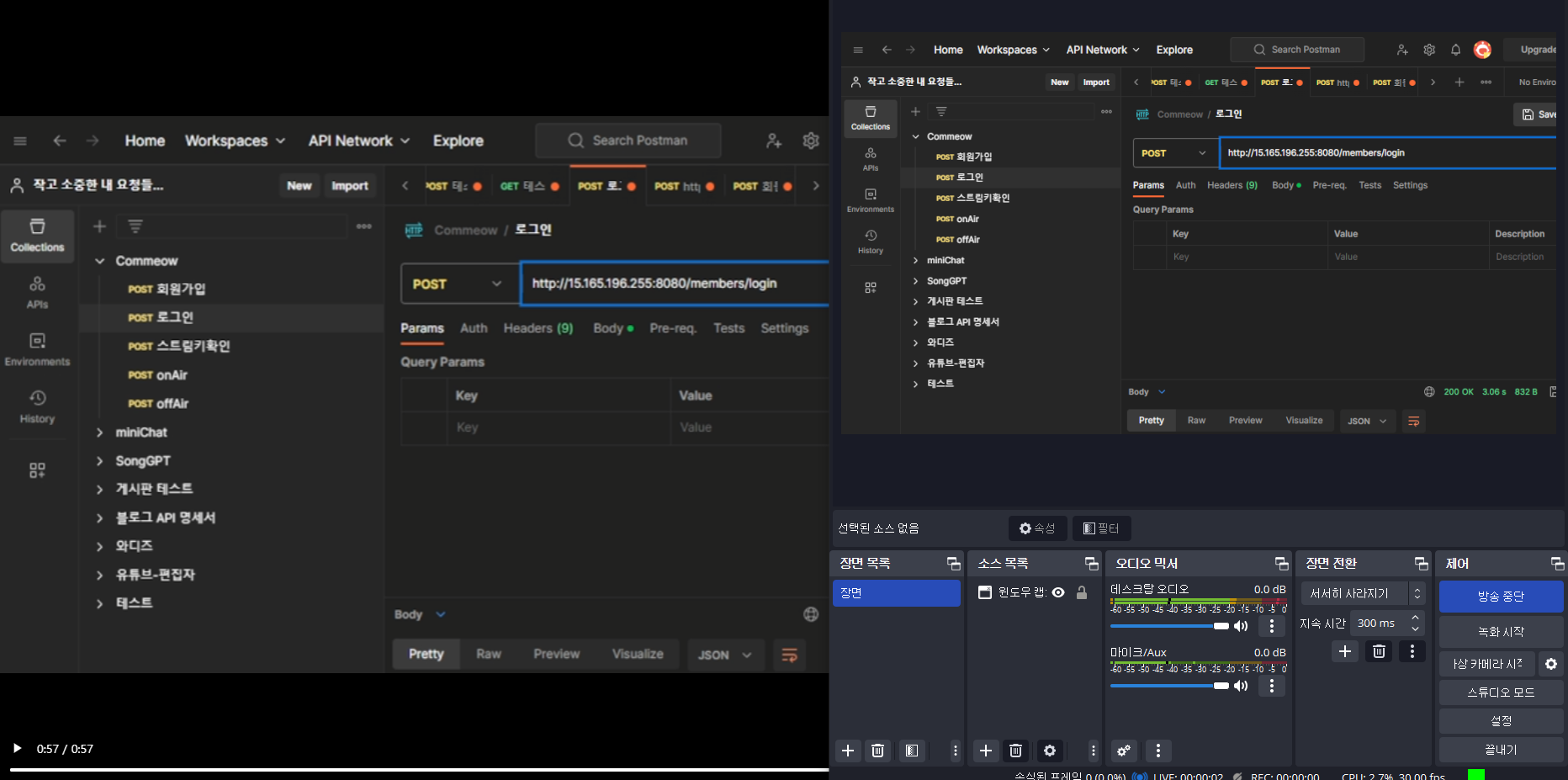The image size is (1568, 780).
Task: Open virtual camera settings gear in 제어 panel
Action: coord(1551,664)
